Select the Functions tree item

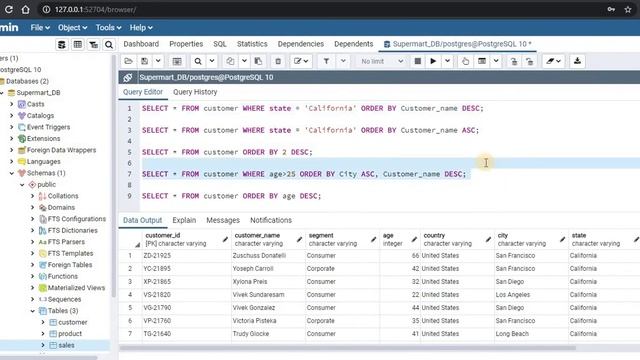coord(62,276)
